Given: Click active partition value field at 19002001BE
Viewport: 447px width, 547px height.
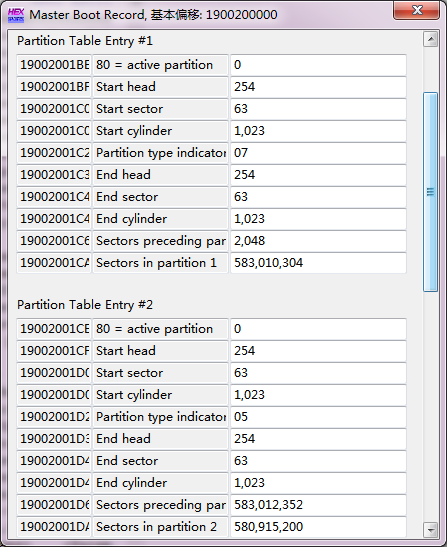Looking at the screenshot, I should point(318,65).
